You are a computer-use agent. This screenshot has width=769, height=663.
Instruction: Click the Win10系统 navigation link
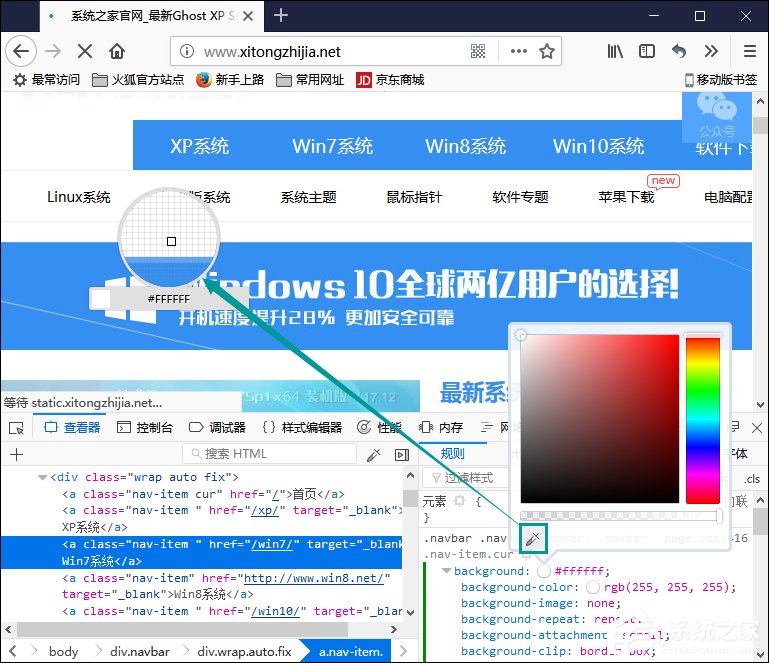click(598, 146)
